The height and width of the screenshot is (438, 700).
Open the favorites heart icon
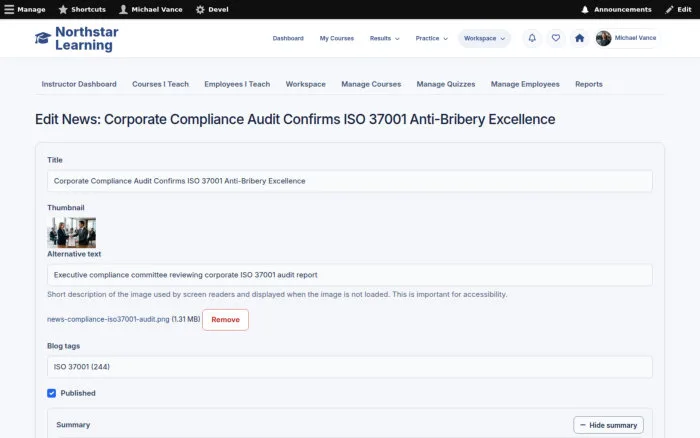556,38
